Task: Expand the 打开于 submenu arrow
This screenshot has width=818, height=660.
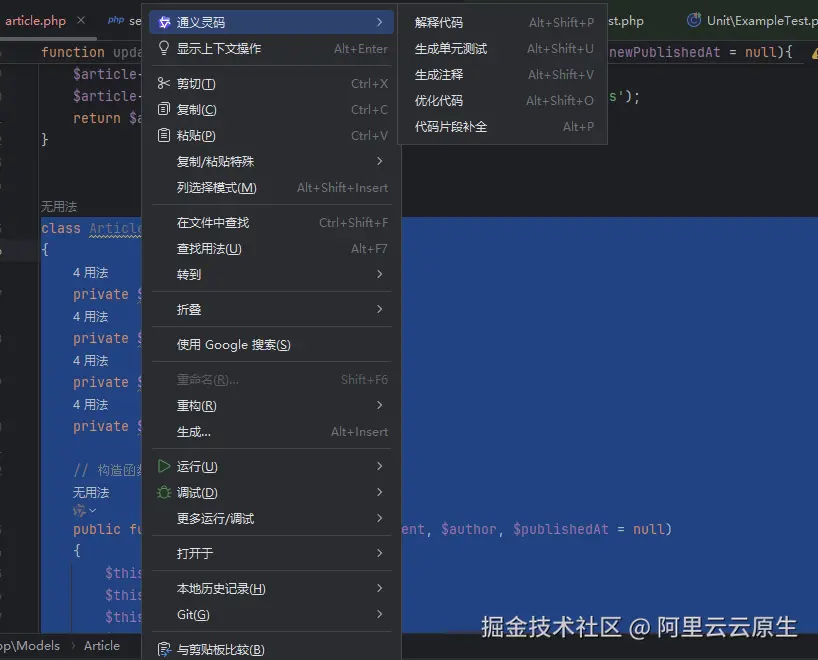Action: click(379, 553)
